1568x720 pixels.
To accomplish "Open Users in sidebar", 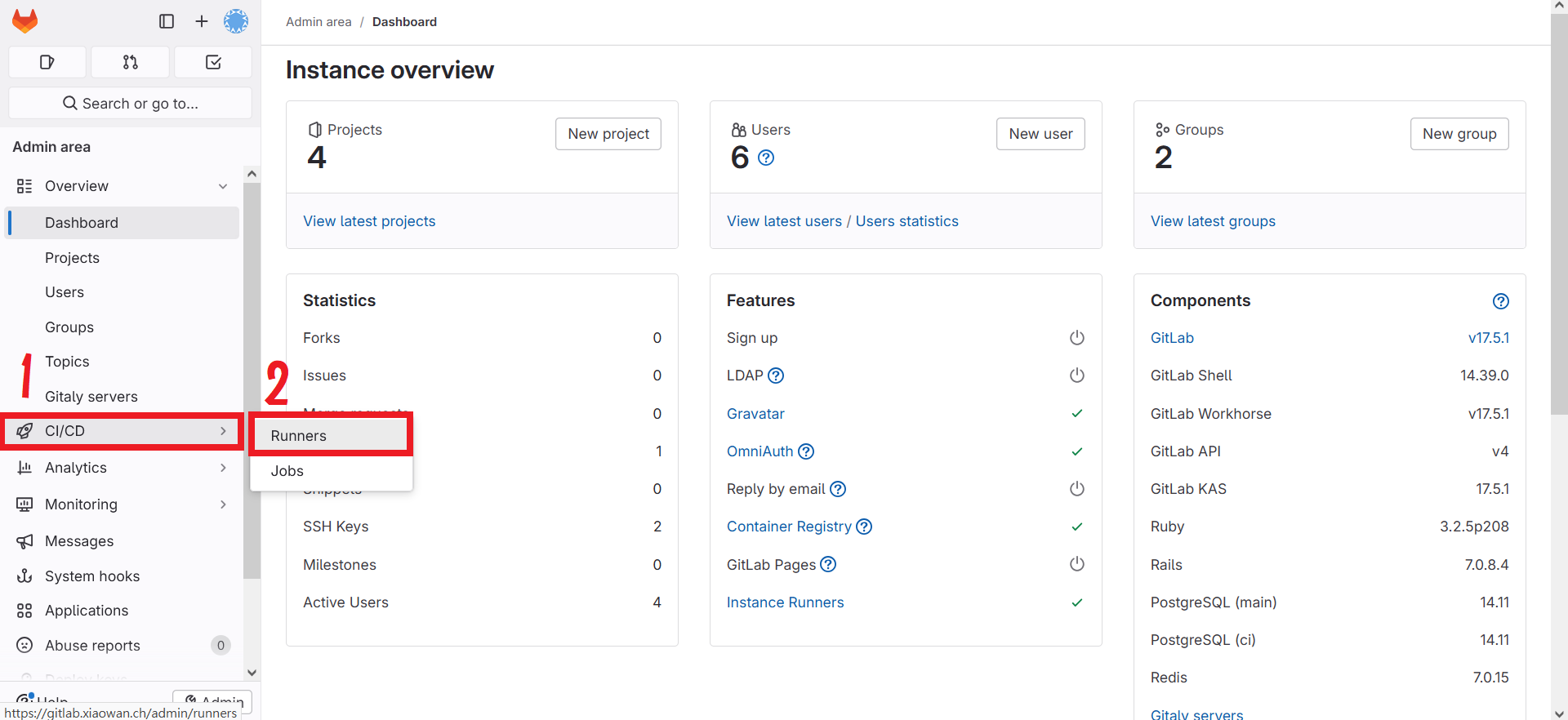I will 122,292.
